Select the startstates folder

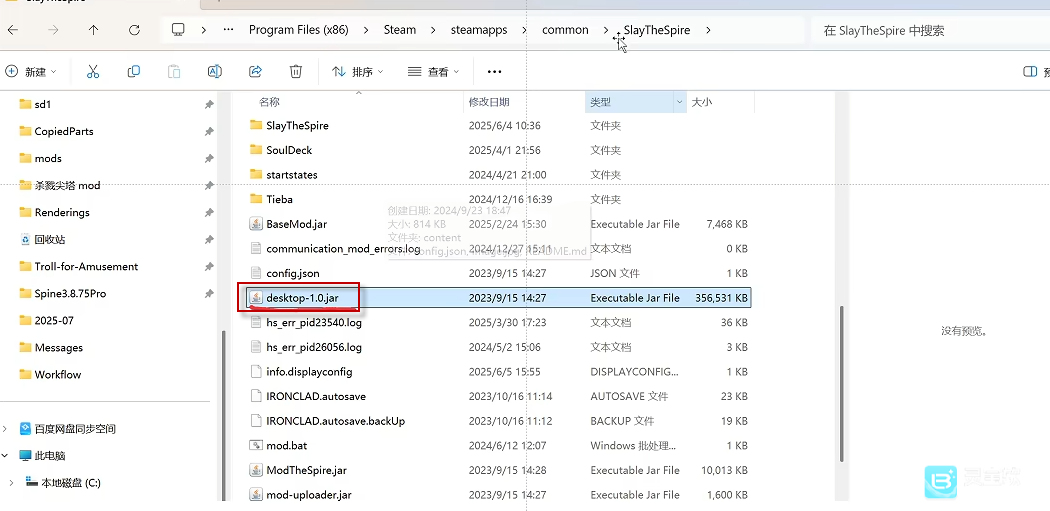point(292,174)
